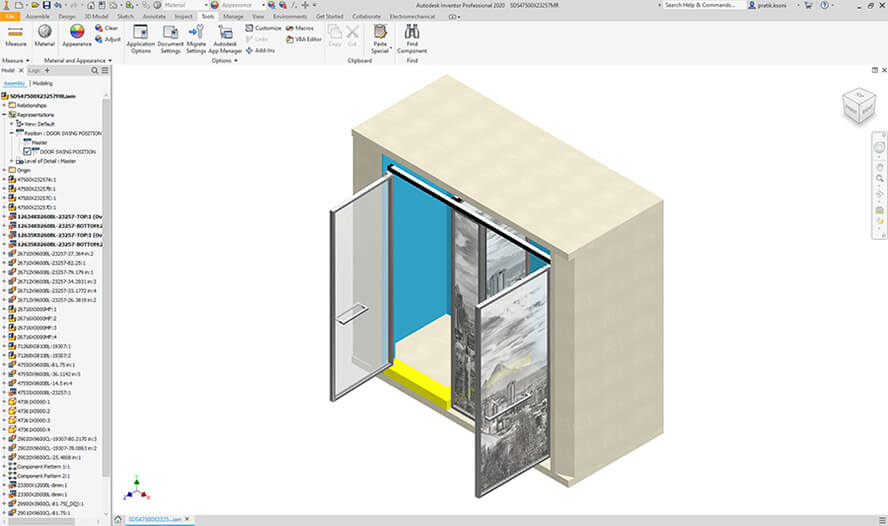Expand the Origin folder node
888x526 pixels.
4,170
